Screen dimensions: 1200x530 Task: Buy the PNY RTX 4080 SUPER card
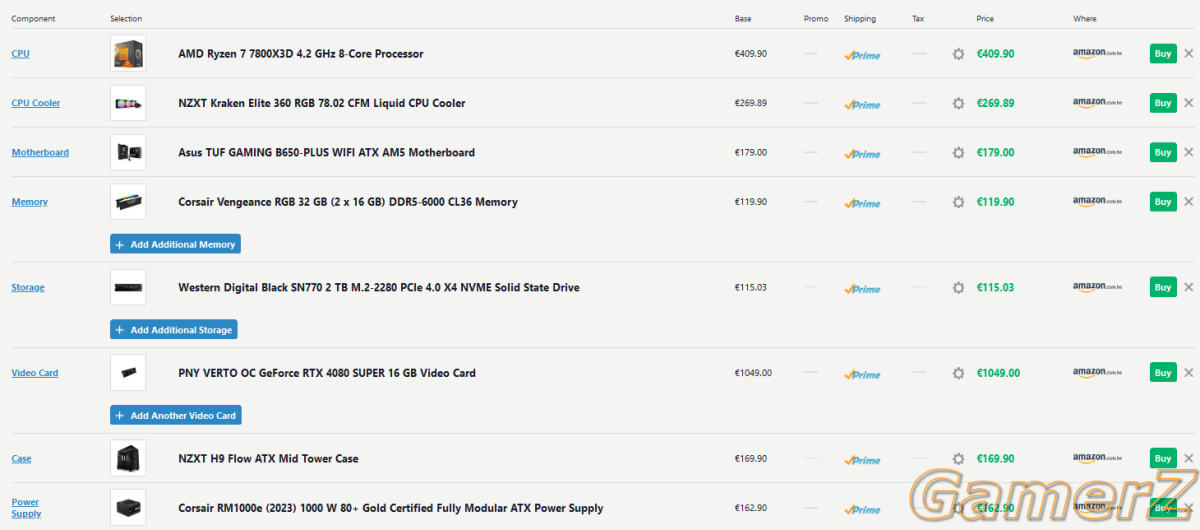click(x=1163, y=373)
